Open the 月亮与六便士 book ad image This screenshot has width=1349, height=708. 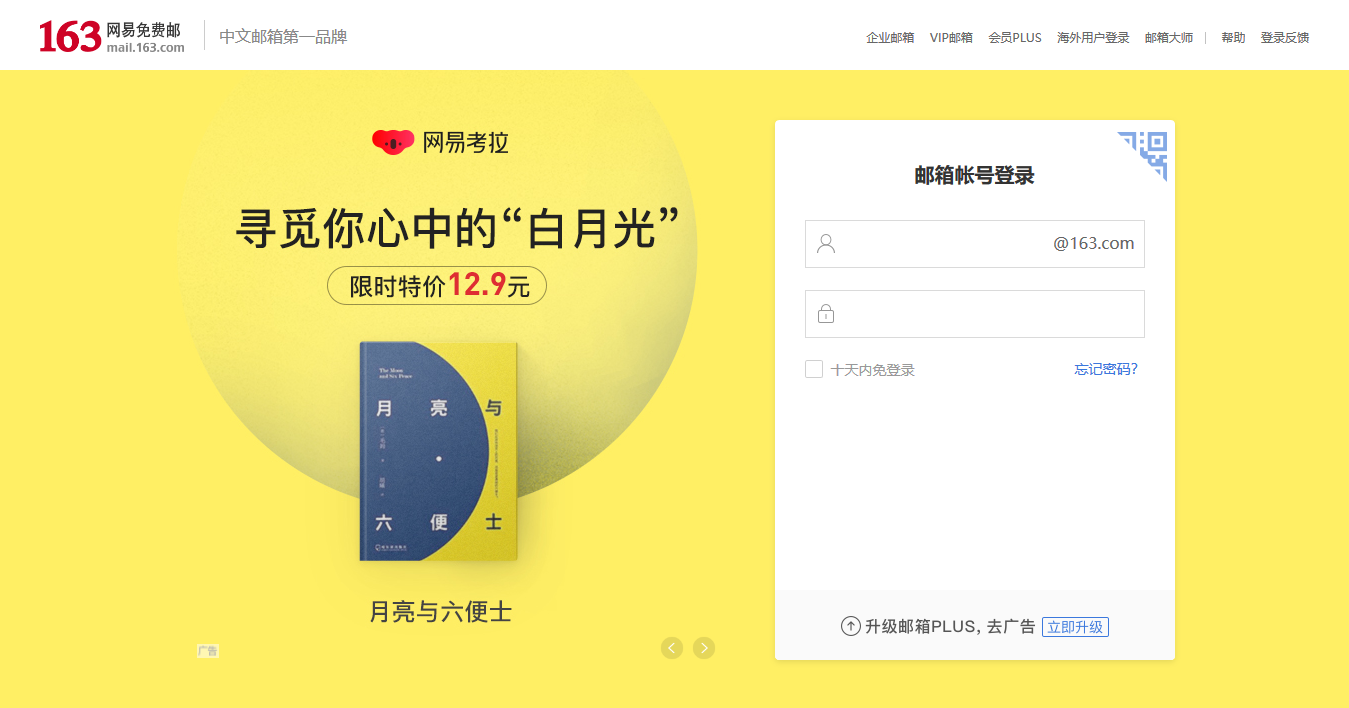[x=440, y=452]
